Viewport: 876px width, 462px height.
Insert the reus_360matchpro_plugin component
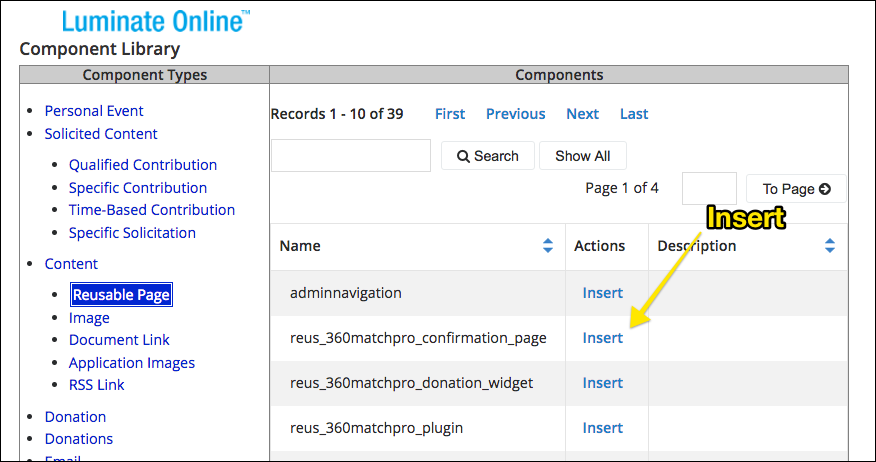pos(602,428)
